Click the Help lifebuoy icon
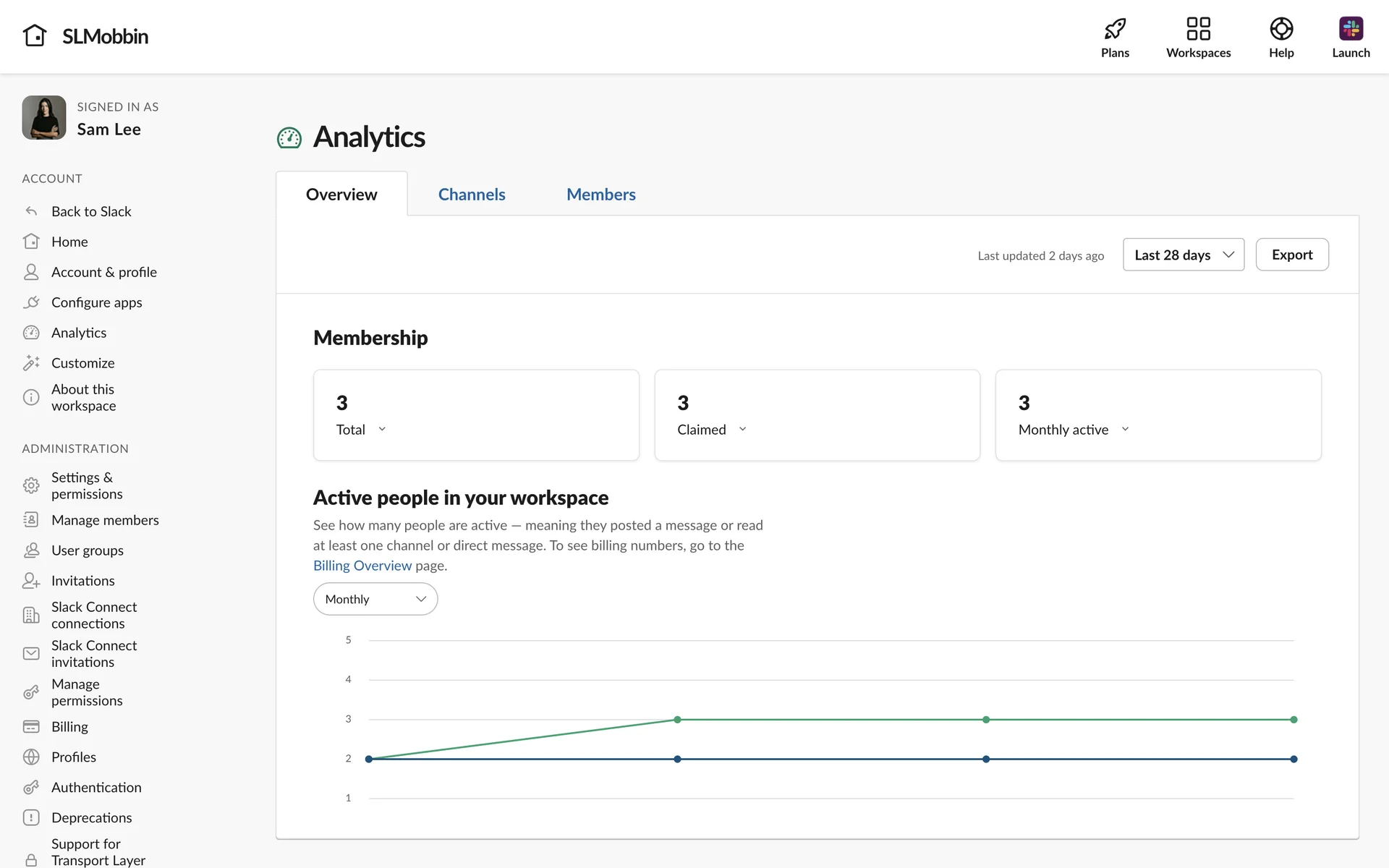 pyautogui.click(x=1281, y=29)
